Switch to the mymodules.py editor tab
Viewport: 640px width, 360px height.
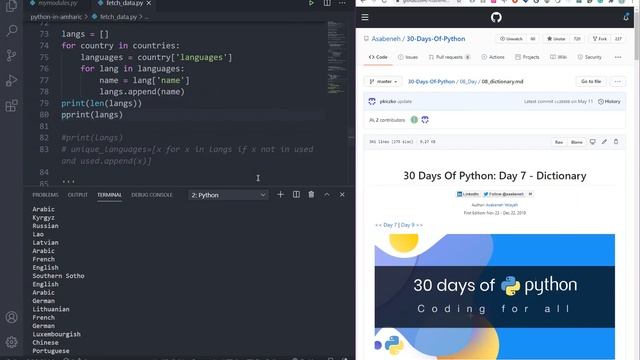[58, 3]
